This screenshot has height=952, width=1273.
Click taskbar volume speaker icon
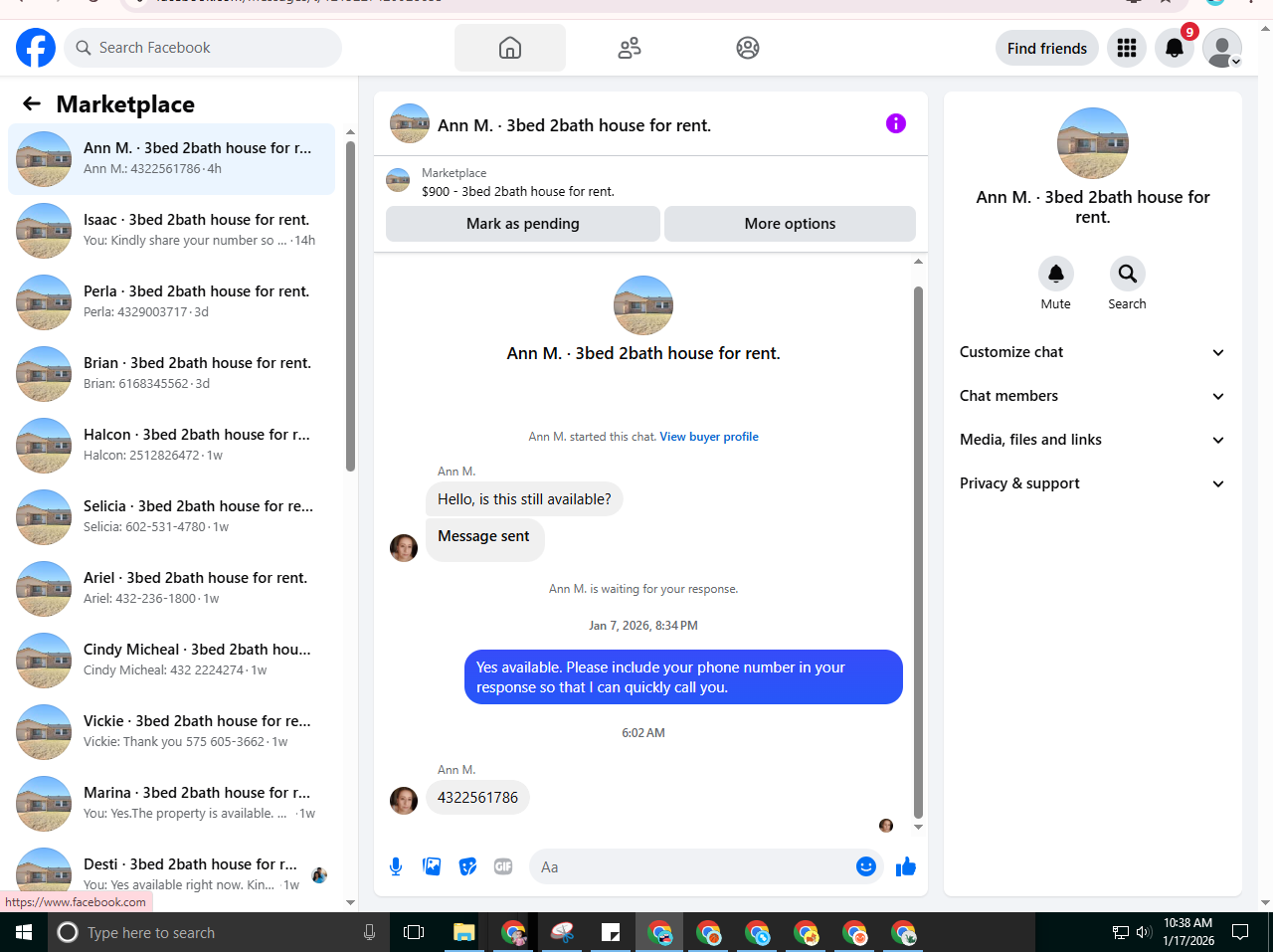click(1144, 932)
